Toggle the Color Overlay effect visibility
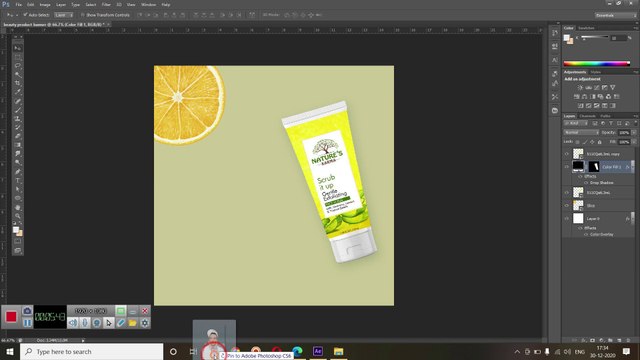Screen dimensions: 640x360 point(586,234)
